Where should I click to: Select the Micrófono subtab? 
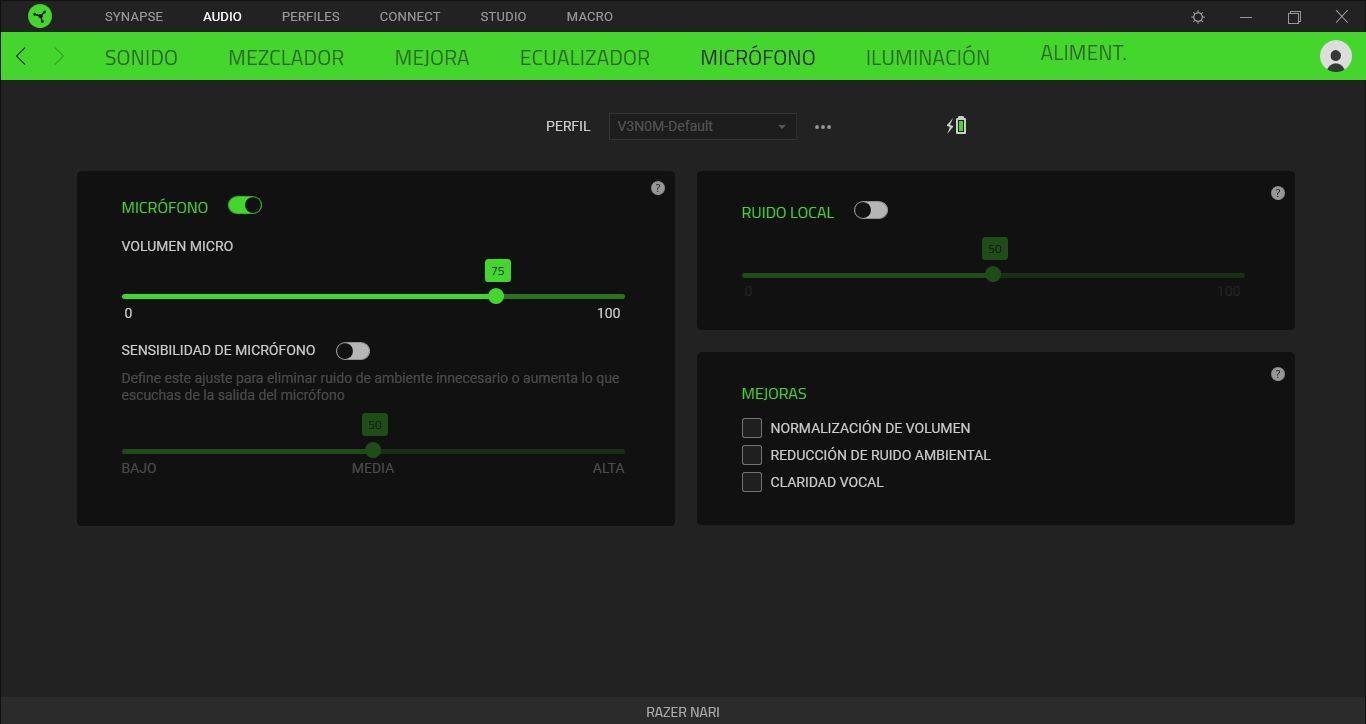coord(758,57)
